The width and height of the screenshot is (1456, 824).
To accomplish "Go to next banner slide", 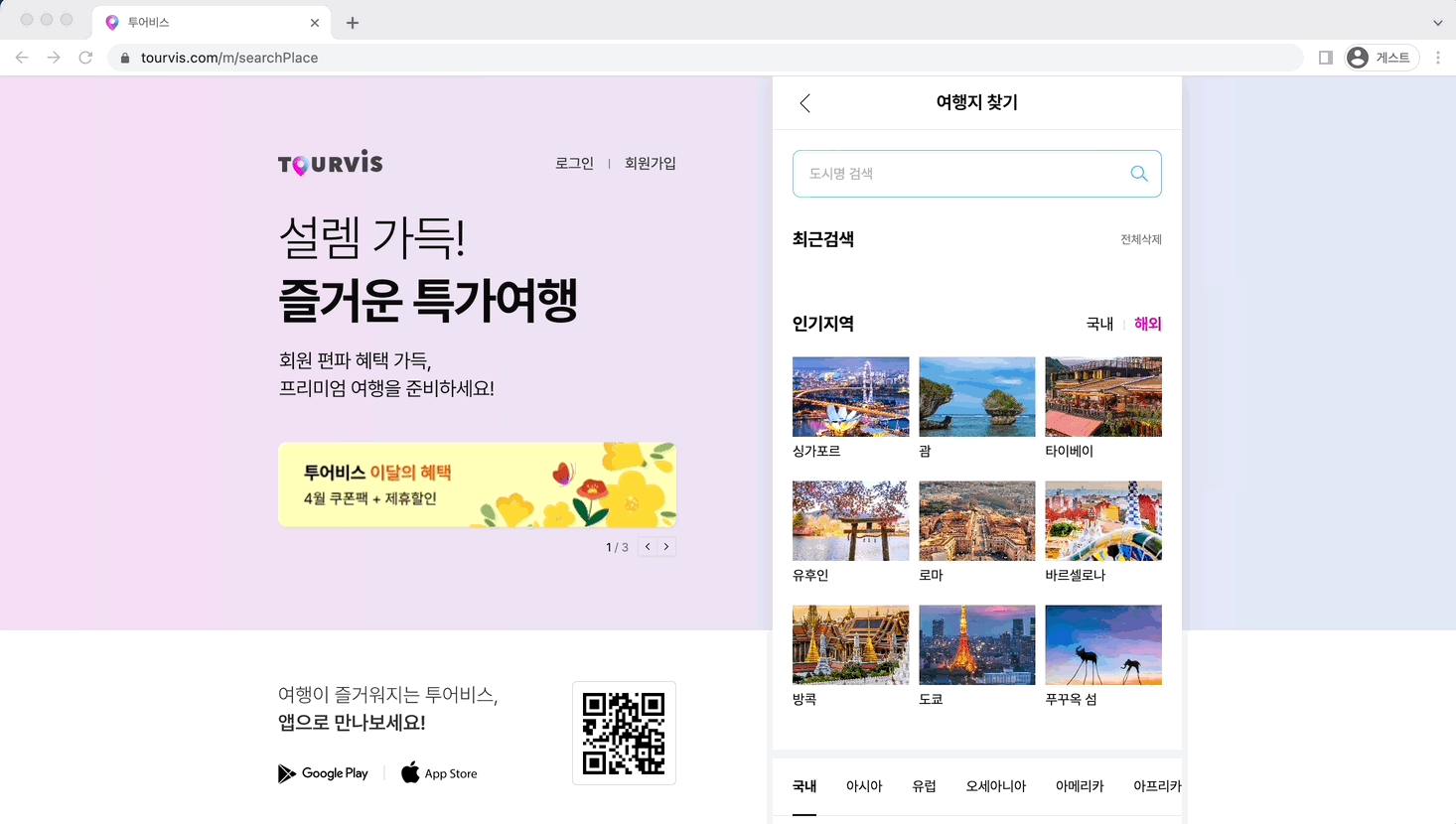I will point(666,547).
